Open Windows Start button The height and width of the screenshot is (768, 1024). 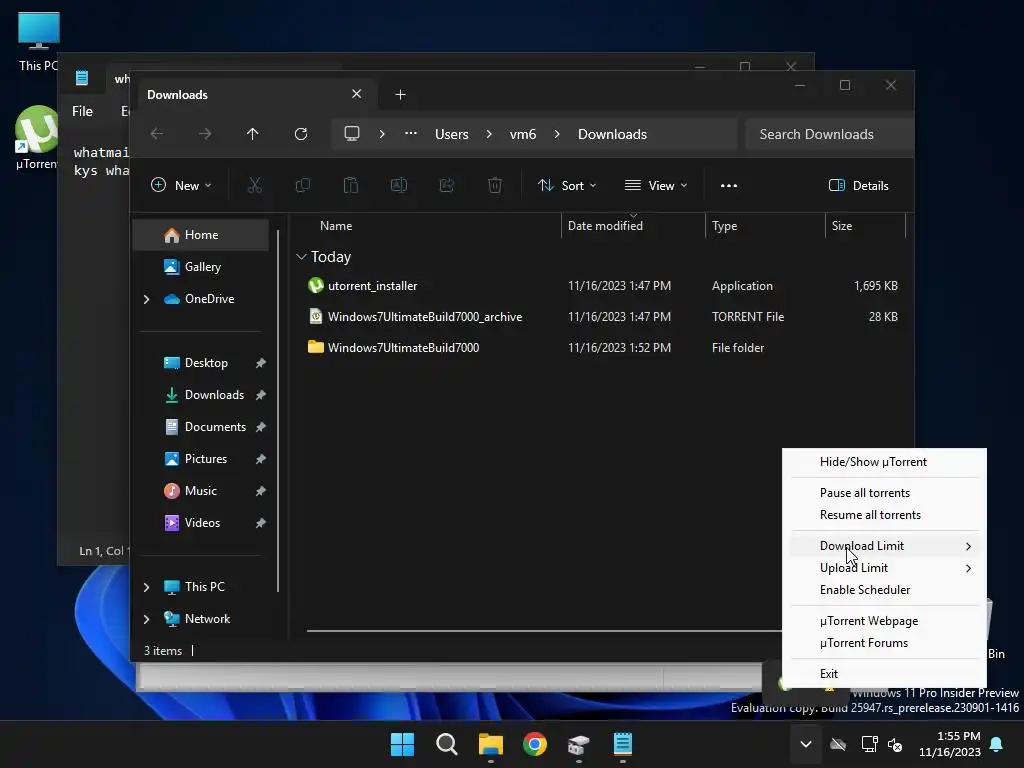(x=402, y=744)
